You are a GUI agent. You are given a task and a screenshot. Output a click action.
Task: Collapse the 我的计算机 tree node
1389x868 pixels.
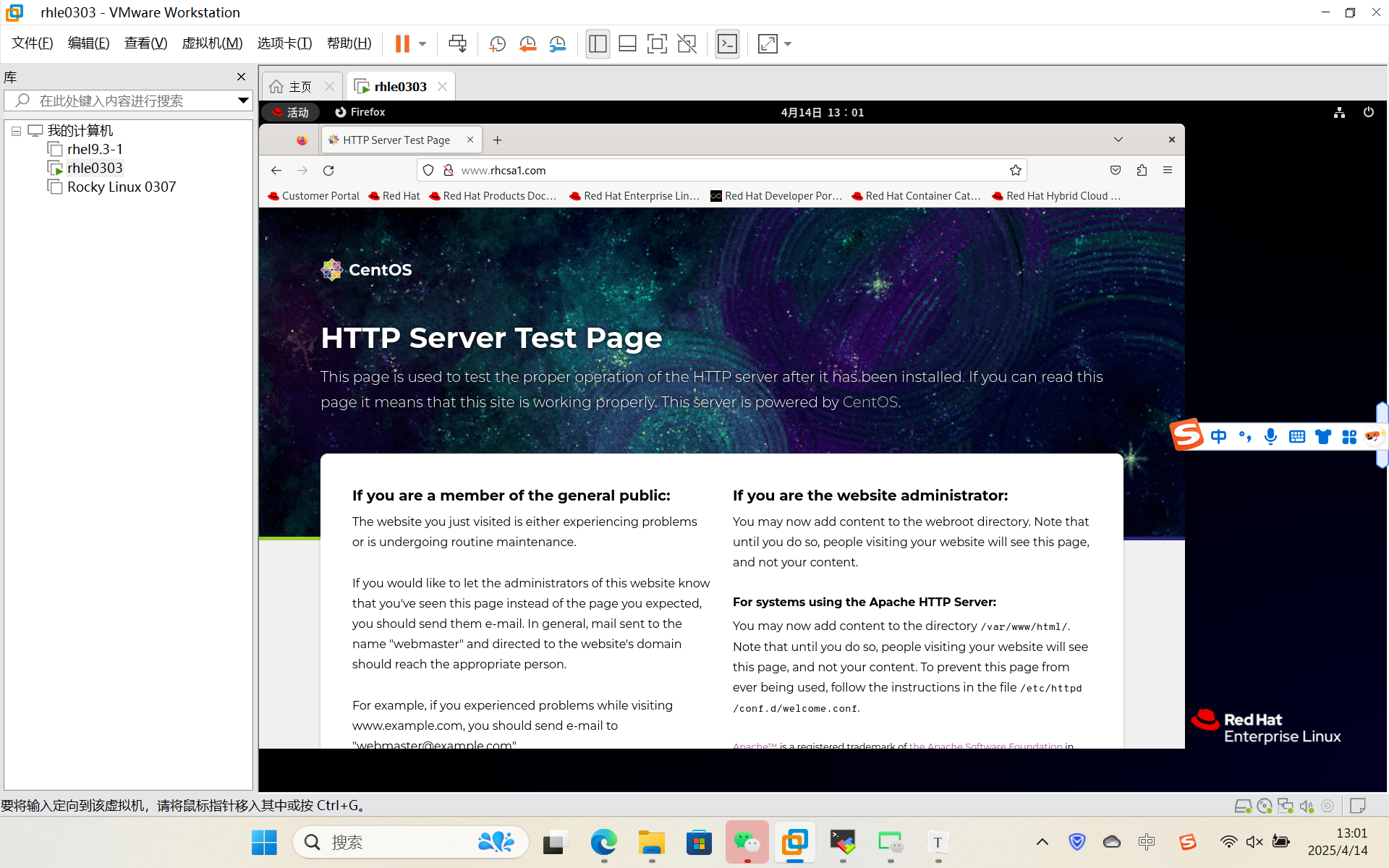pos(16,131)
